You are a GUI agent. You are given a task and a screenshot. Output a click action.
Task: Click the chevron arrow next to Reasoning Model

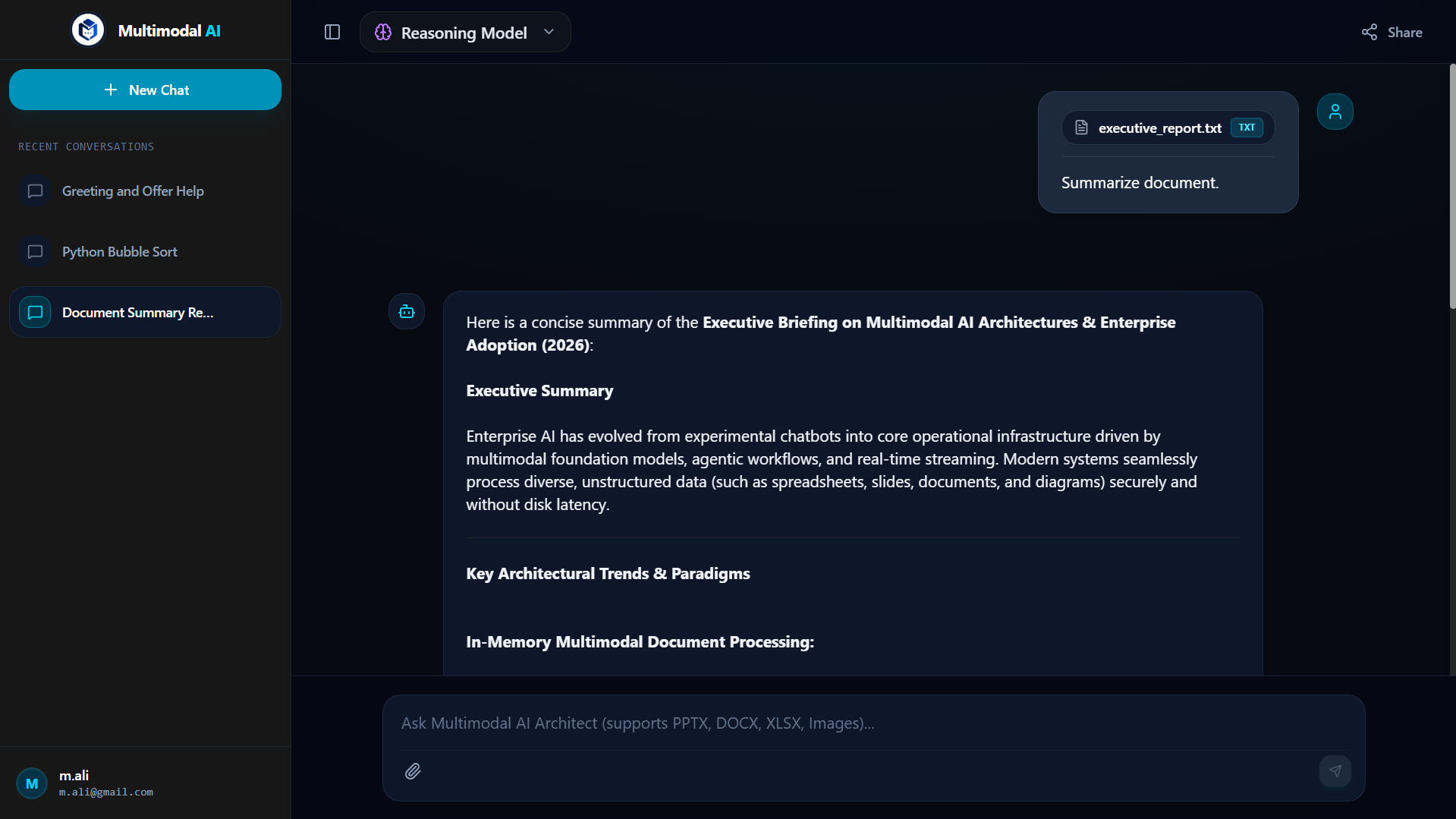(x=549, y=32)
